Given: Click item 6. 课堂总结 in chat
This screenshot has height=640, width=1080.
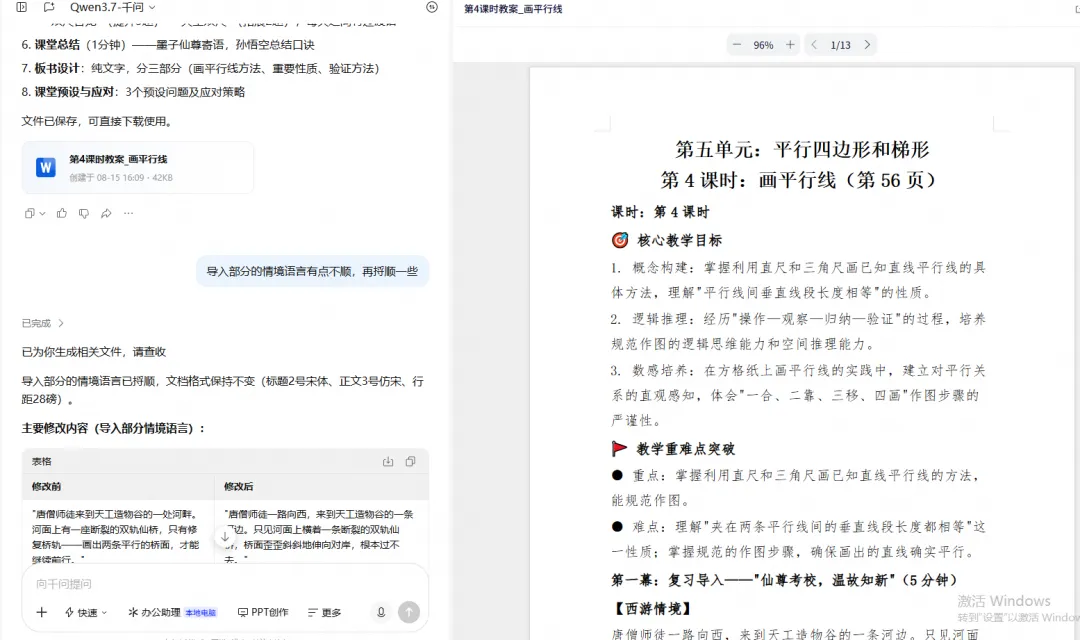Looking at the screenshot, I should pos(168,45).
